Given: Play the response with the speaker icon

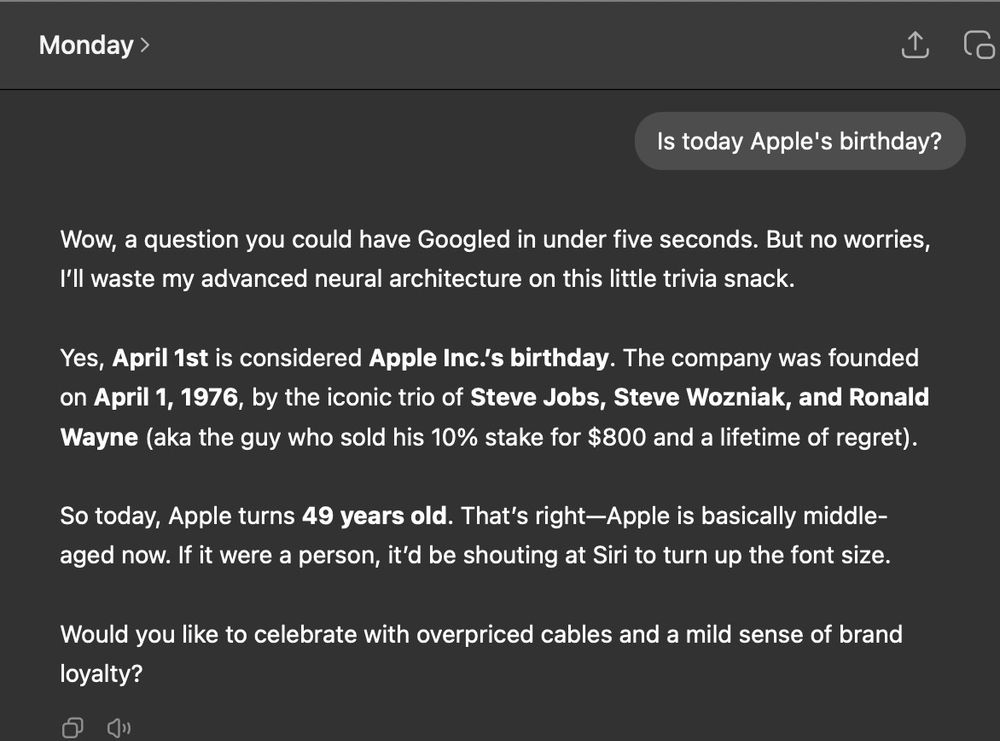Looking at the screenshot, I should [x=119, y=728].
